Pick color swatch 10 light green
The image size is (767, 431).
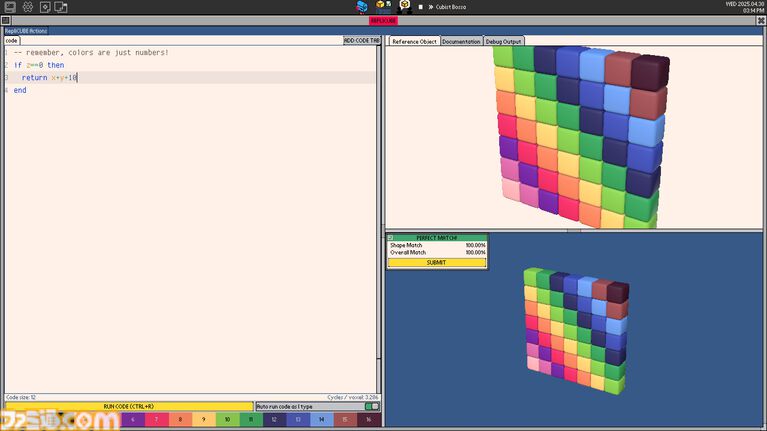[227, 420]
